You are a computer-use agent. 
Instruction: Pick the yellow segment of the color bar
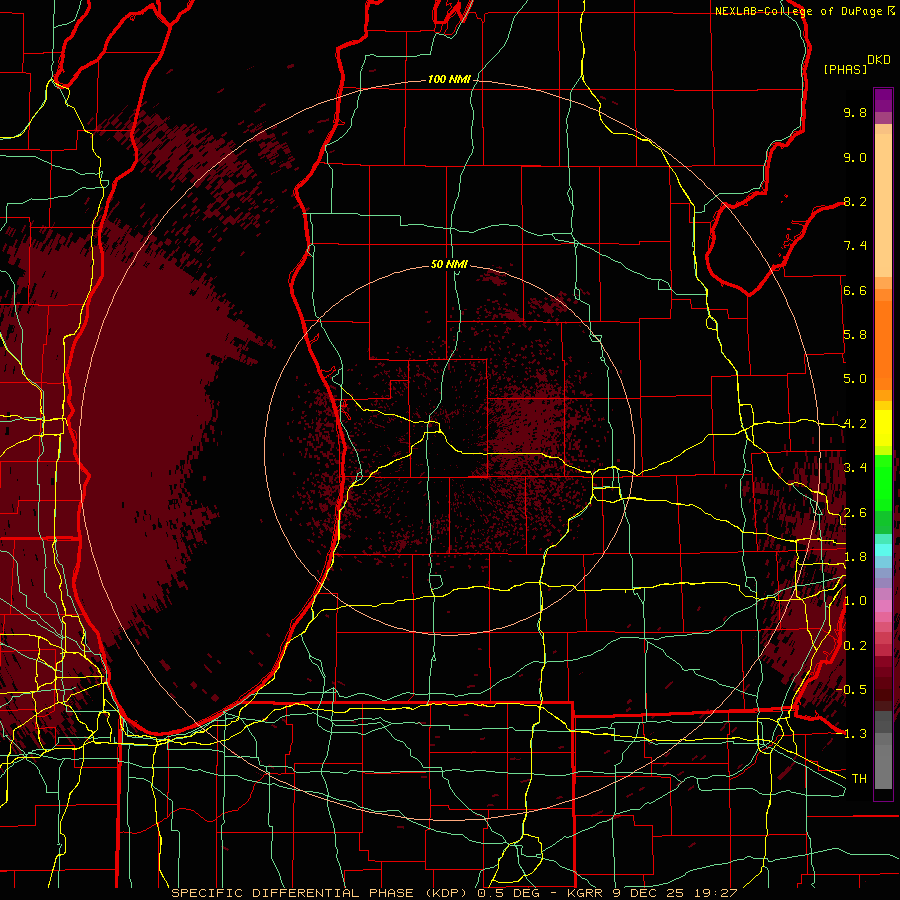(x=883, y=428)
